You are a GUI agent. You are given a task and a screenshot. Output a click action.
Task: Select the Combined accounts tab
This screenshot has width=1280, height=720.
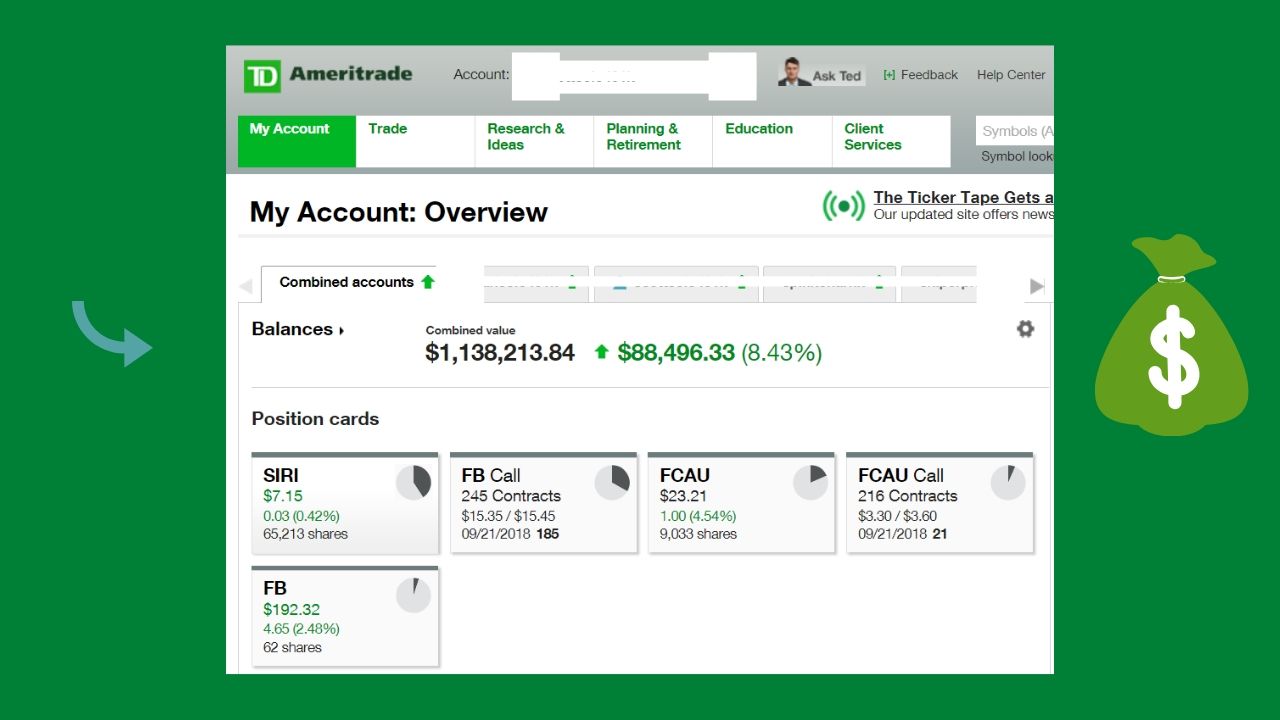click(x=349, y=283)
